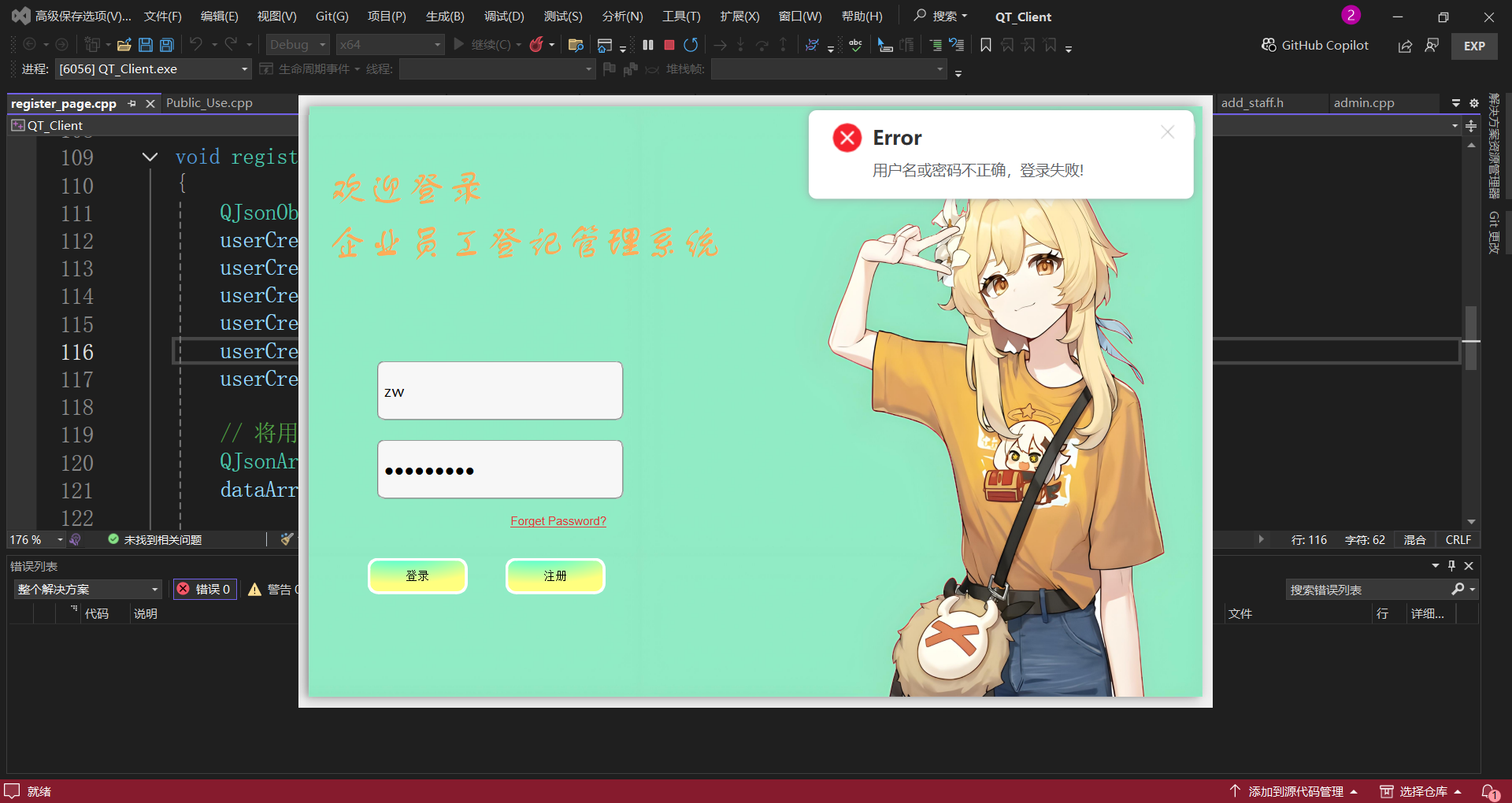Pin the register_page.cpp tab
1512x803 pixels.
(x=132, y=103)
